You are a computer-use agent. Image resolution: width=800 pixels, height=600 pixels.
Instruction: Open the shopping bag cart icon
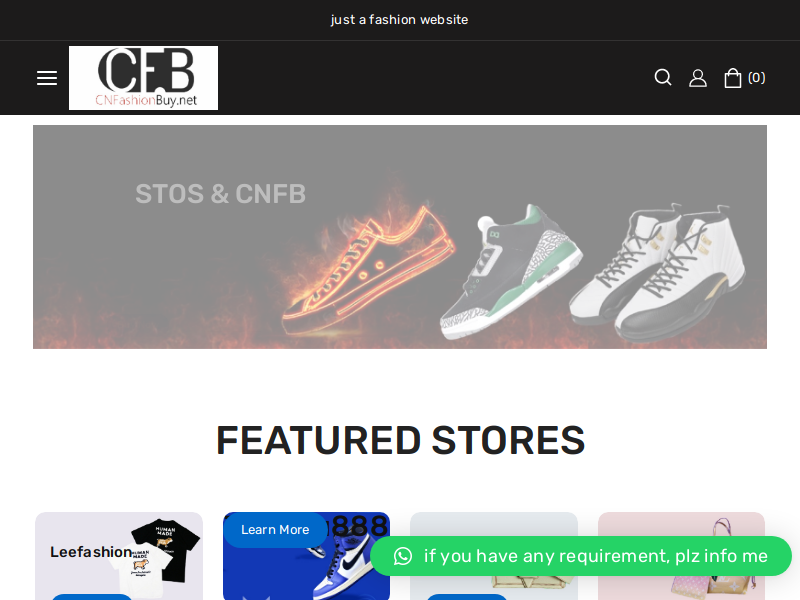coord(733,78)
